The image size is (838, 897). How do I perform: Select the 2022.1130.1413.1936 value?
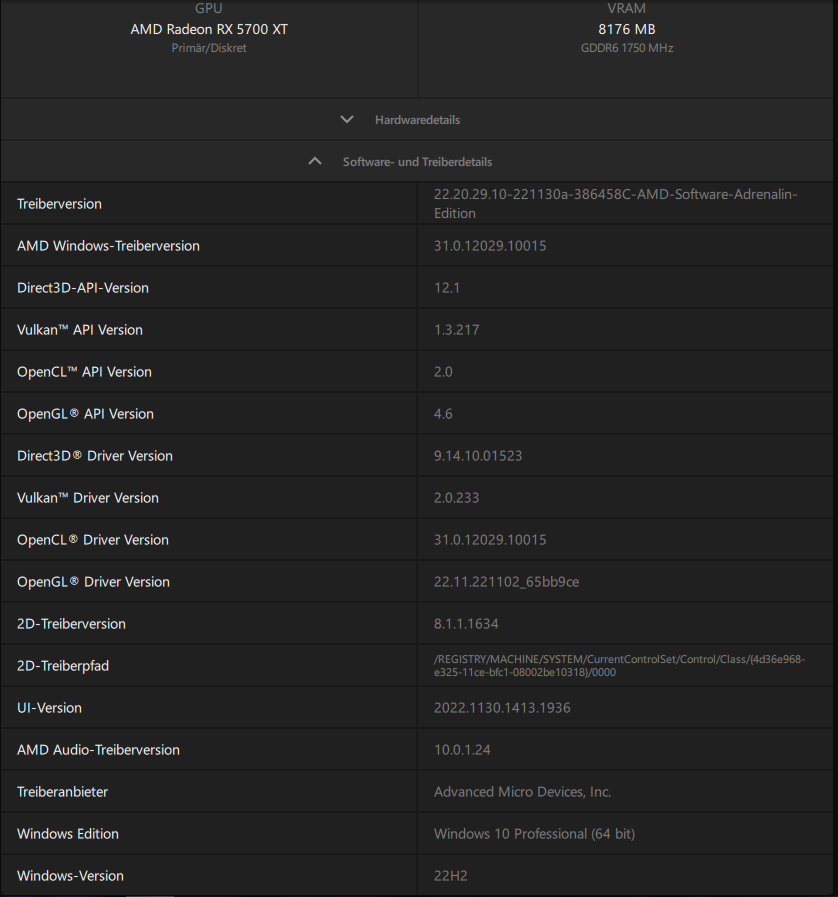(x=502, y=708)
